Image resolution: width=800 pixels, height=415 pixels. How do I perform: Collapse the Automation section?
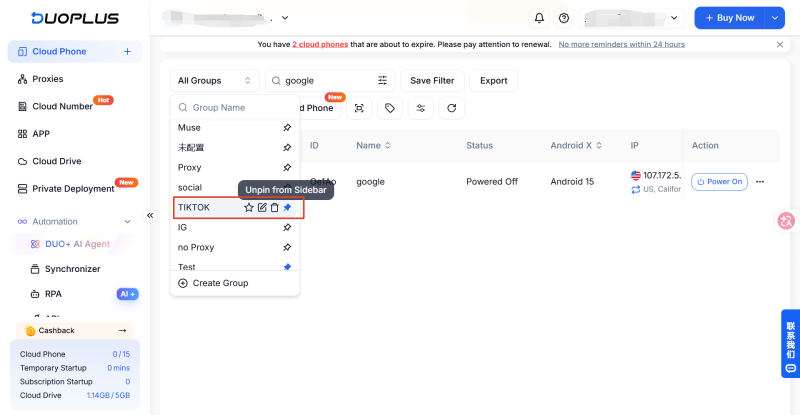(127, 222)
